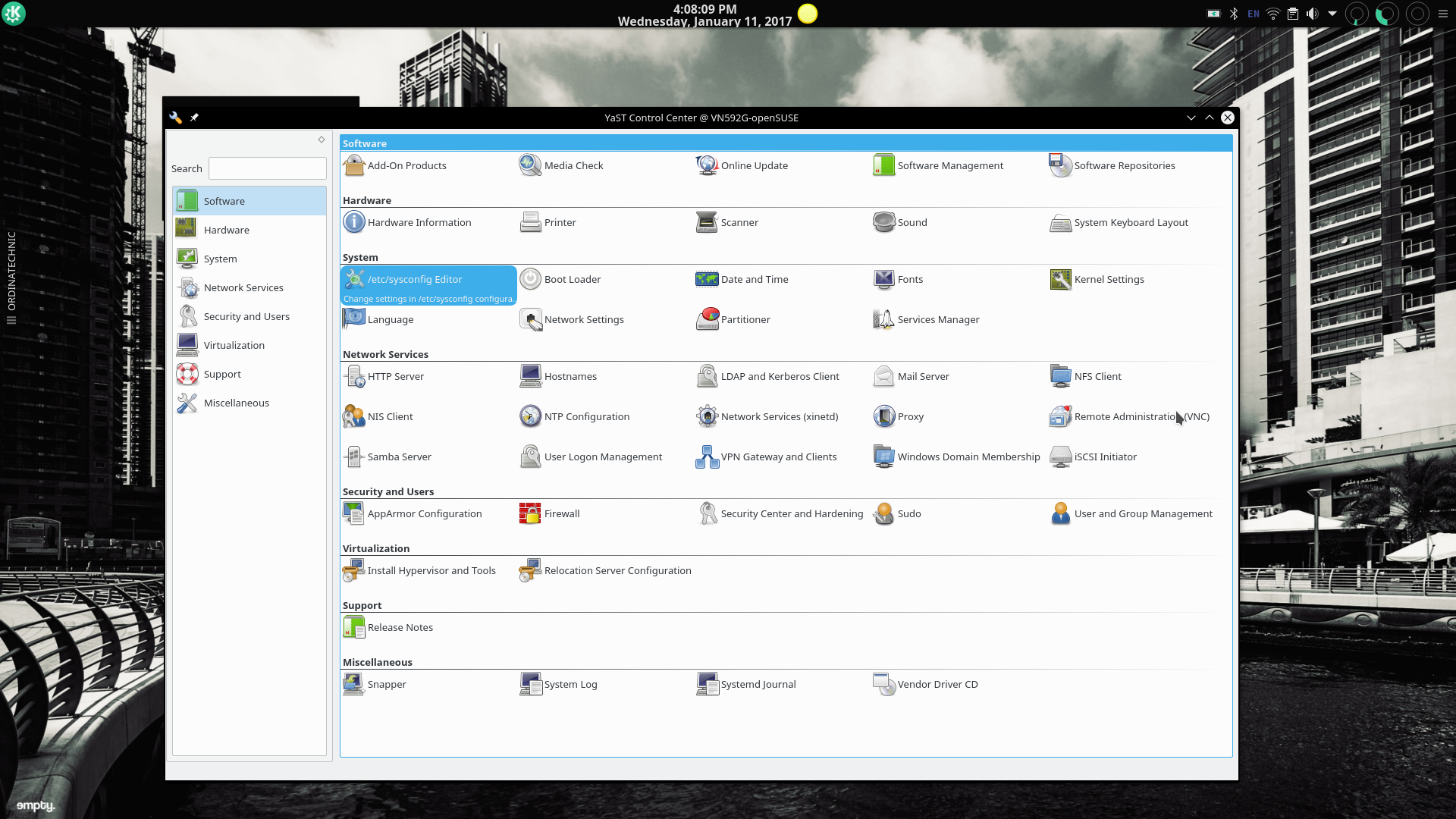Open Add-On Products module
1456x819 pixels.
coord(395,165)
